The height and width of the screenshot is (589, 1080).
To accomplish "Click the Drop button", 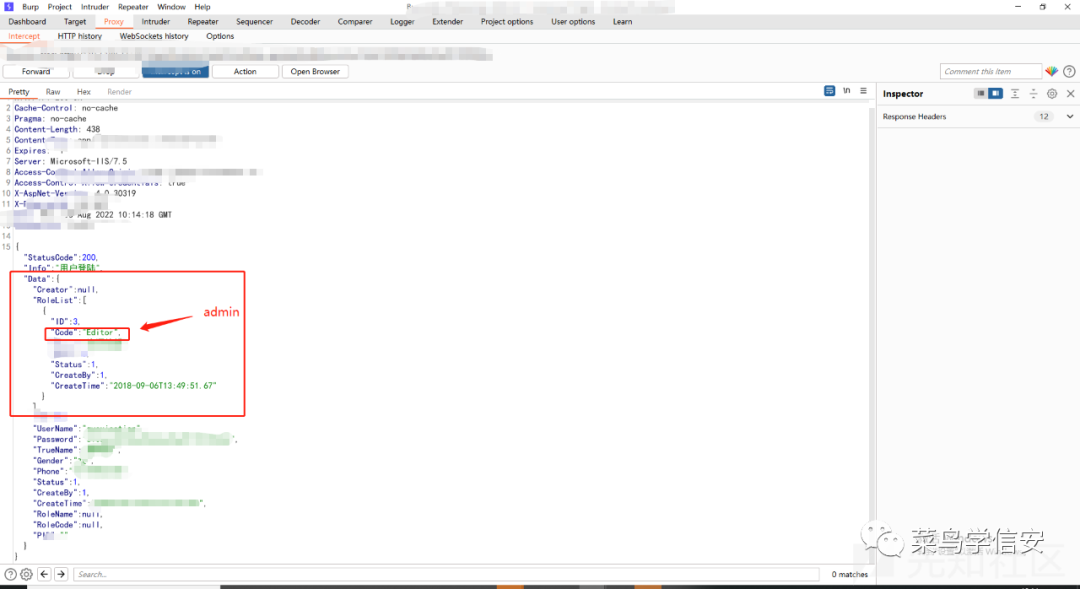I will (106, 71).
